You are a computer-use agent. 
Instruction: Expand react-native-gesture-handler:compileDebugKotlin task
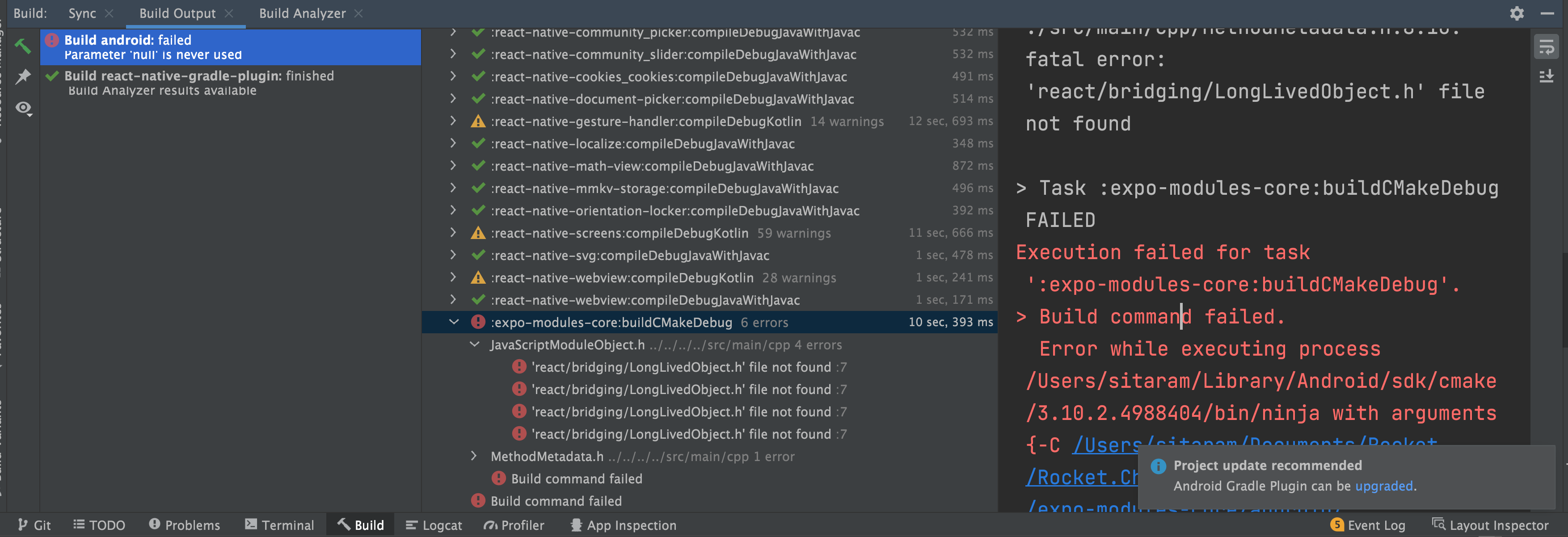click(x=453, y=121)
